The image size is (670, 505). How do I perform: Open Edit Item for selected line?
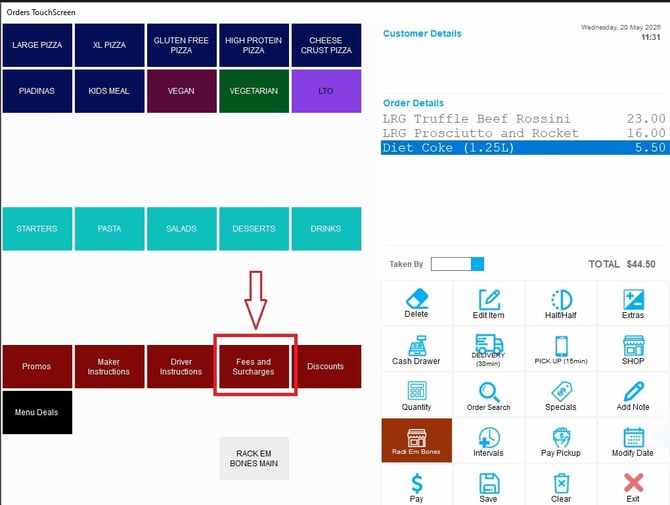[x=488, y=304]
